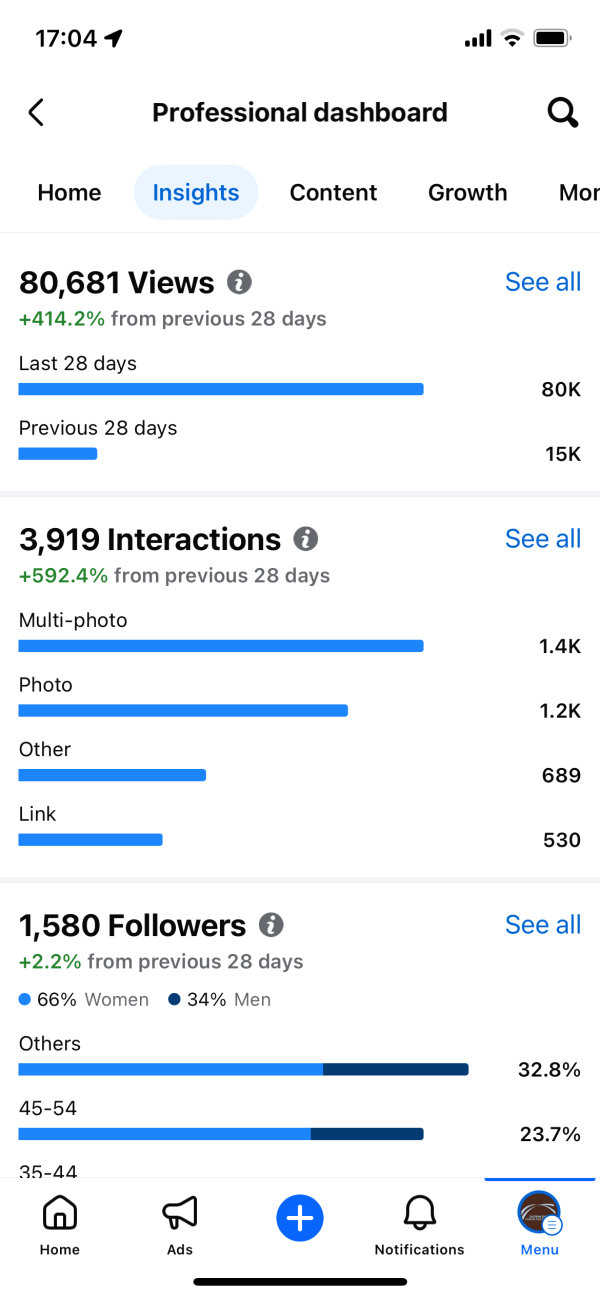This screenshot has height=1298, width=600.
Task: Select the Insights tab
Action: click(196, 193)
